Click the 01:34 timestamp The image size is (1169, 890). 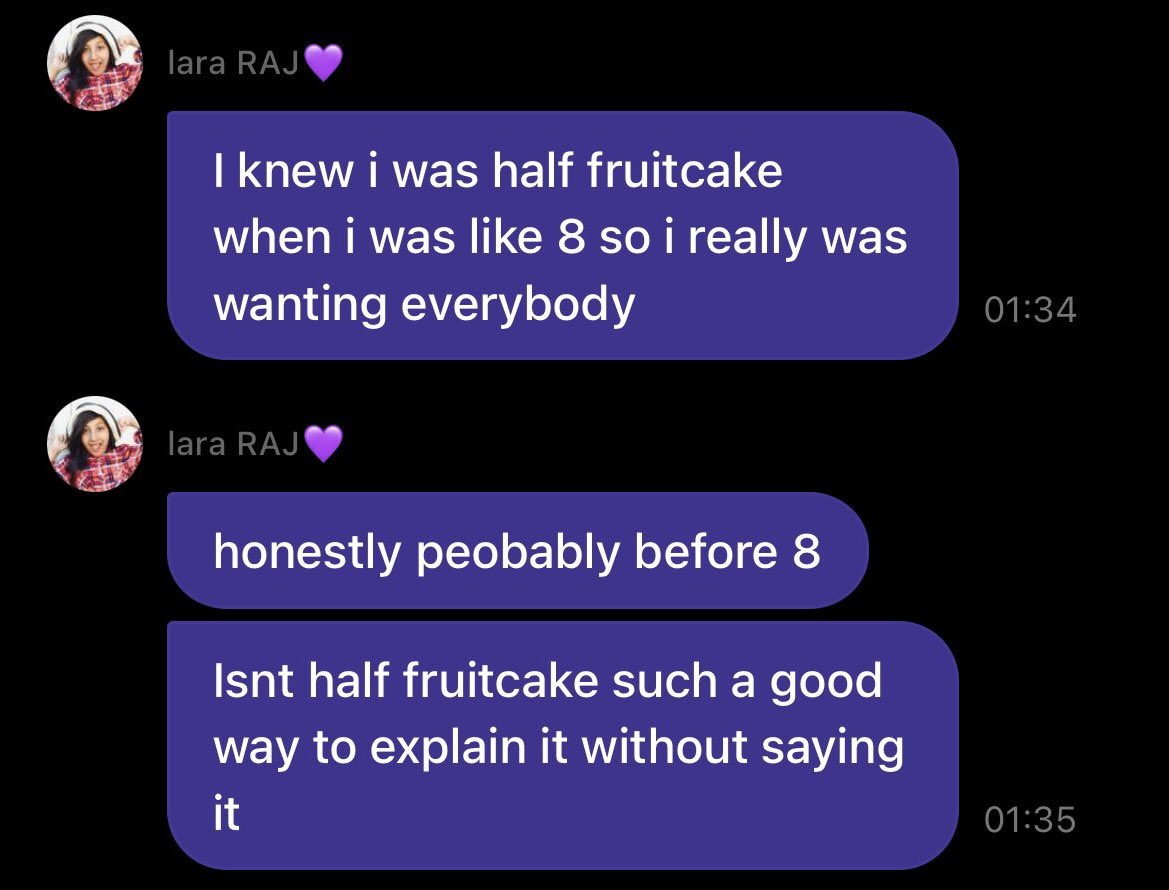[1030, 310]
